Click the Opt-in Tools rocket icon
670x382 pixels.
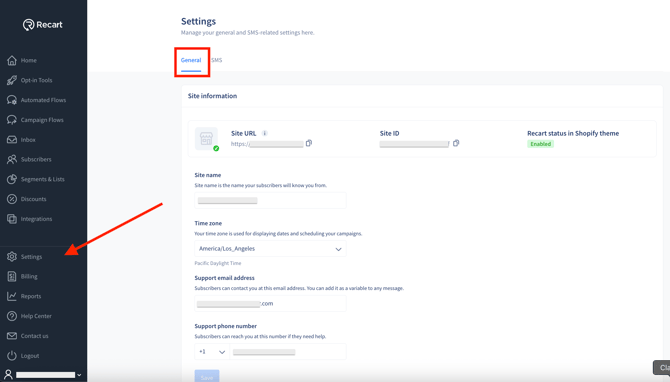[12, 80]
